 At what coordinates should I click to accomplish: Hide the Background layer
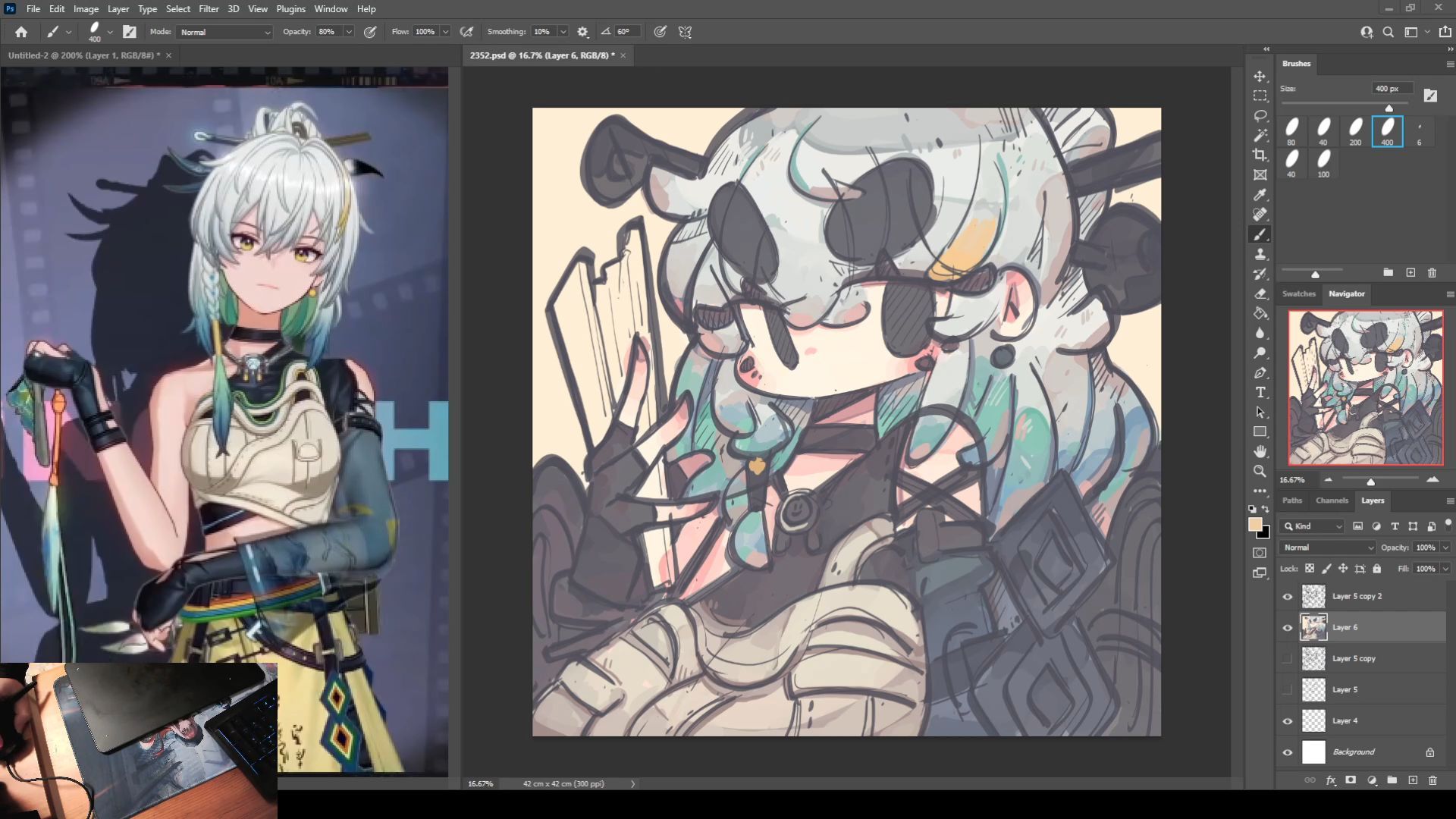1287,752
